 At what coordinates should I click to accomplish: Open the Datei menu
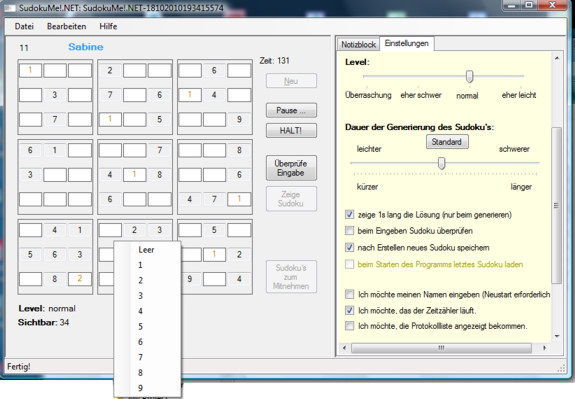click(24, 26)
